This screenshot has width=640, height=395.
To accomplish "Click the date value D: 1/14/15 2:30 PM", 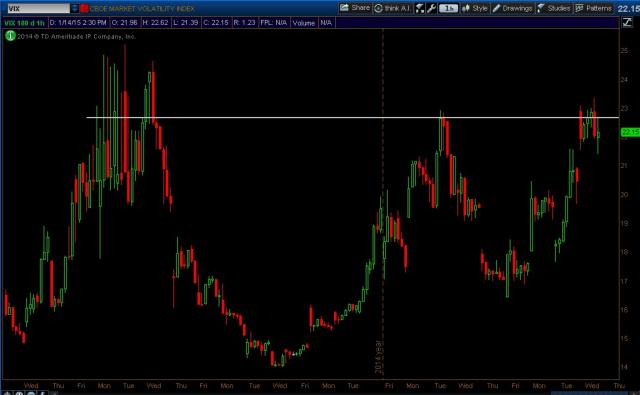I will click(78, 23).
